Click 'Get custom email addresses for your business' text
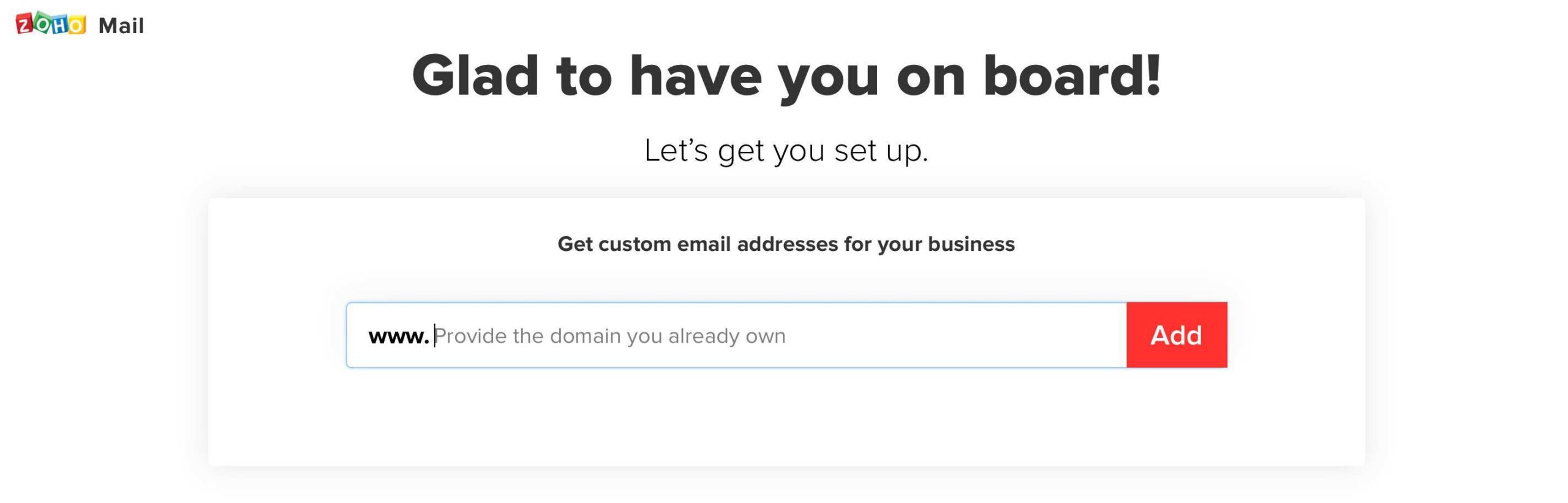 click(x=786, y=244)
